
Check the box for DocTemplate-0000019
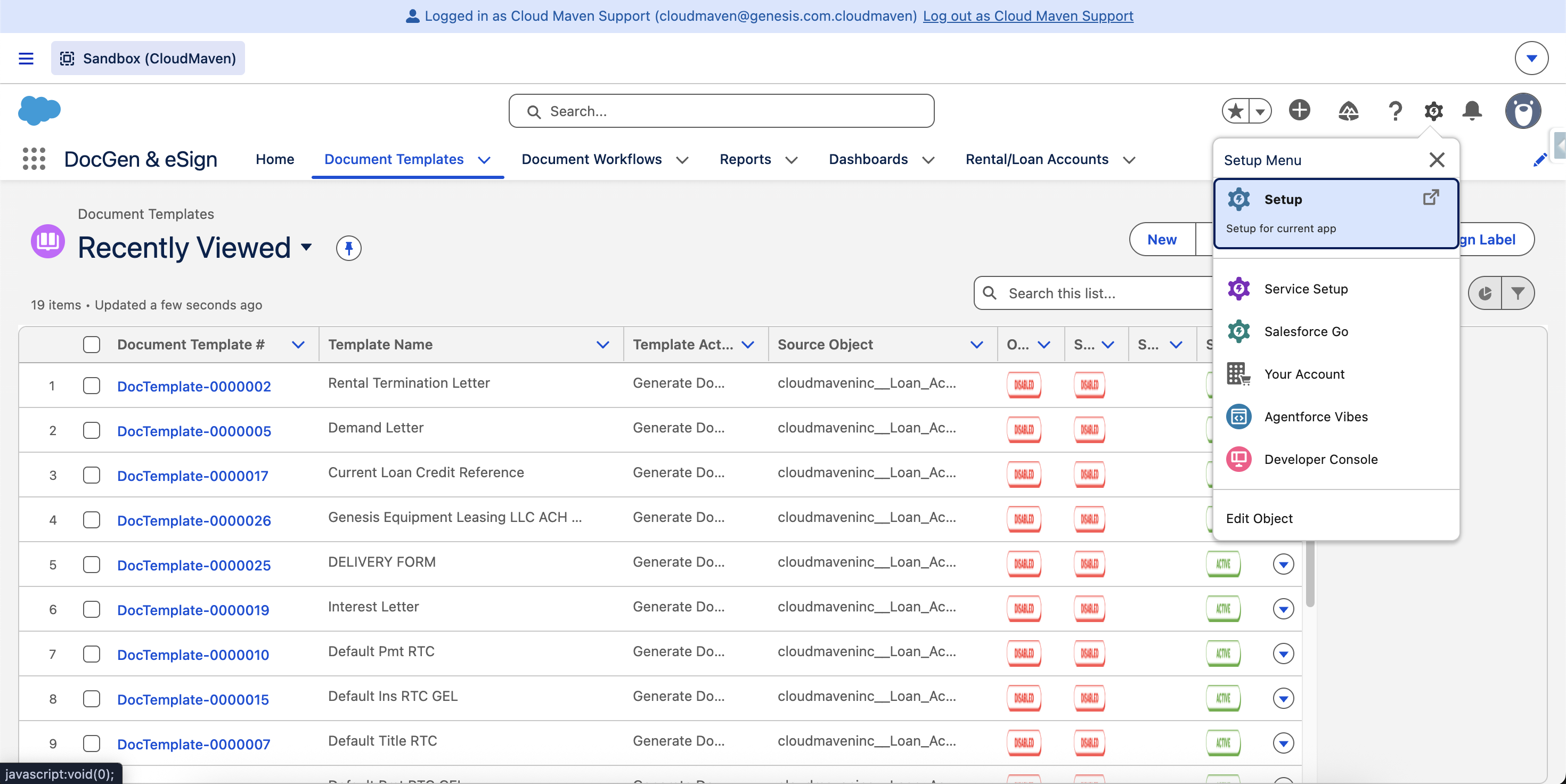pyautogui.click(x=91, y=610)
